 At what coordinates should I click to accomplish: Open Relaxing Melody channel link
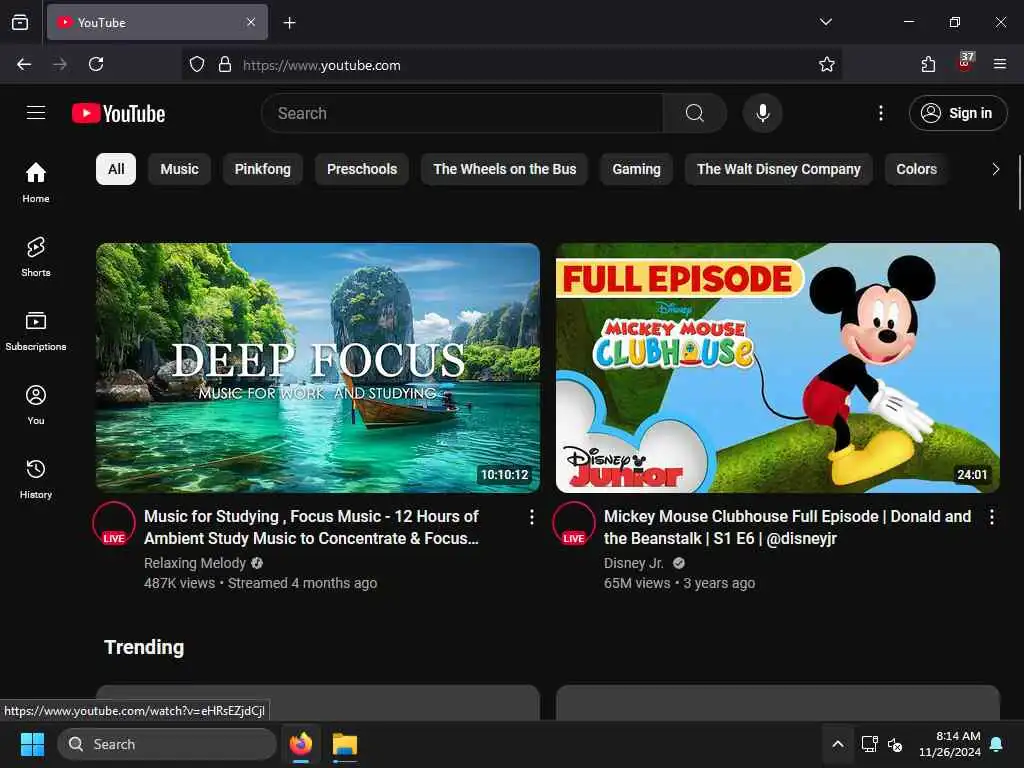pos(195,563)
